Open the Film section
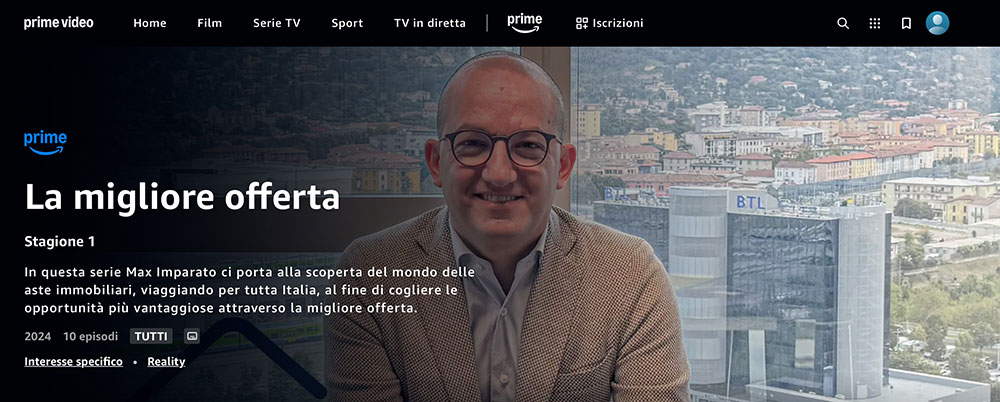This screenshot has height=402, width=1000. coord(209,23)
